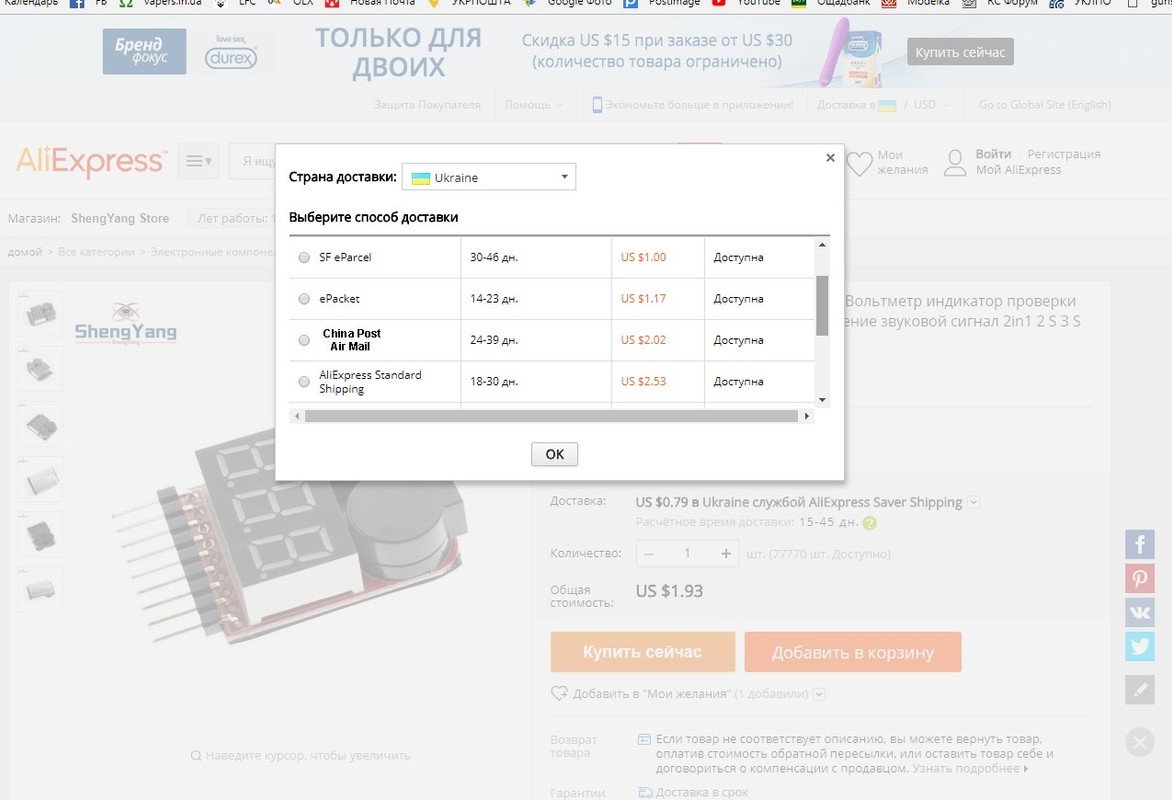
Task: Close the shipping method dialog
Action: [x=830, y=158]
